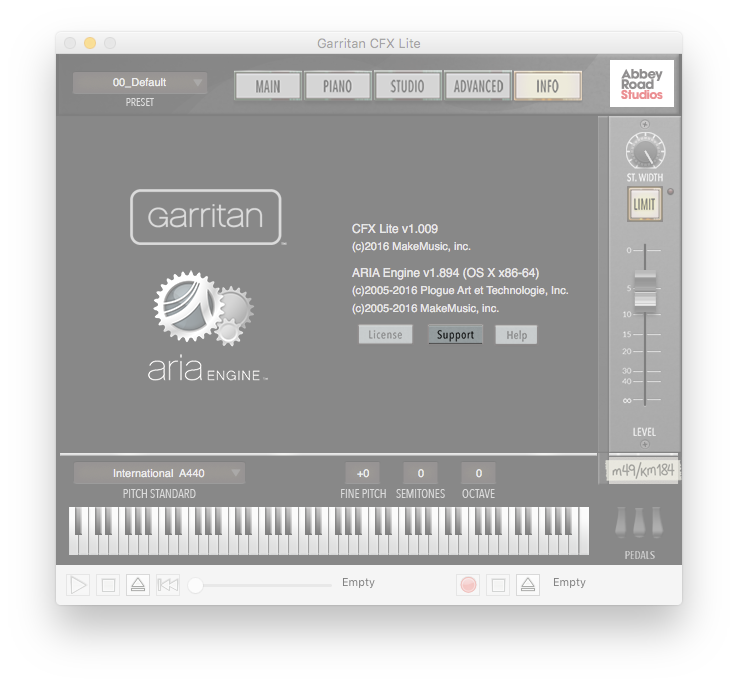This screenshot has width=738, height=685.
Task: Click the left soft pedal
Action: tap(621, 523)
